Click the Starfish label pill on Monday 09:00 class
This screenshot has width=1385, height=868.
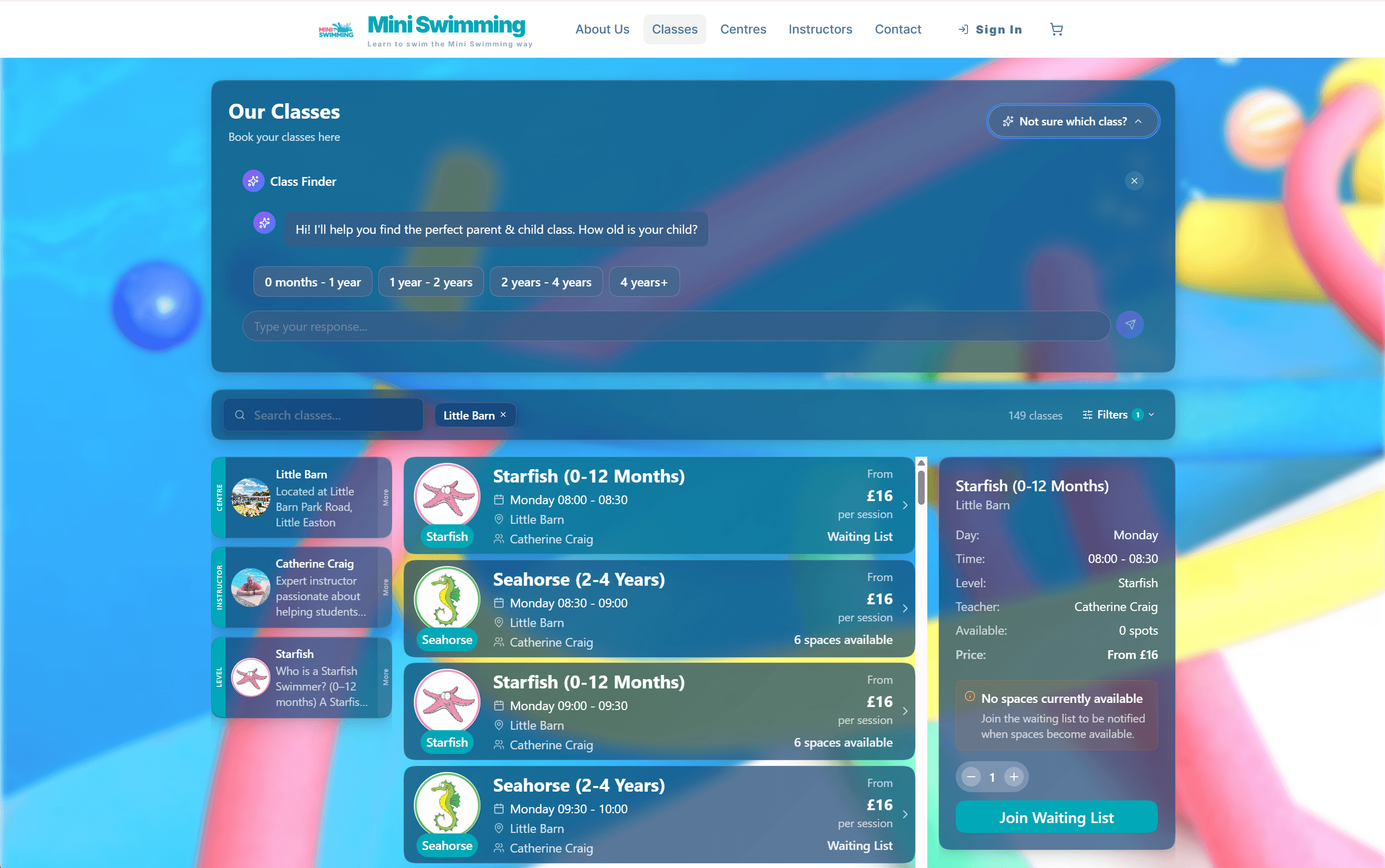446,742
